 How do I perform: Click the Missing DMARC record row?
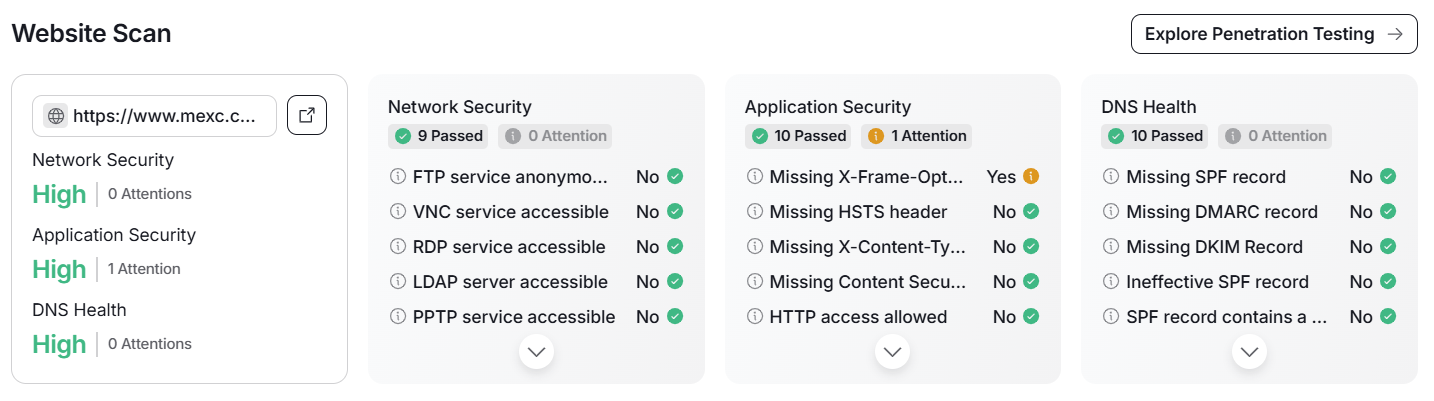[1222, 212]
